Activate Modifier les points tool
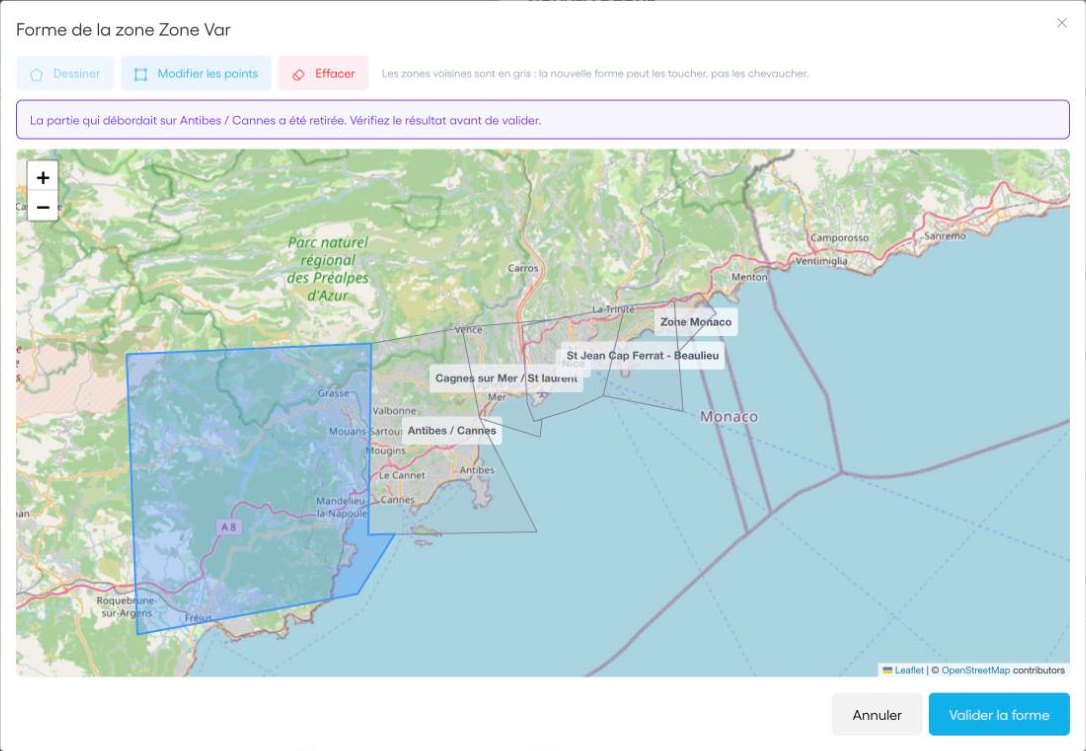Viewport: 1086px width, 751px height. (x=196, y=73)
